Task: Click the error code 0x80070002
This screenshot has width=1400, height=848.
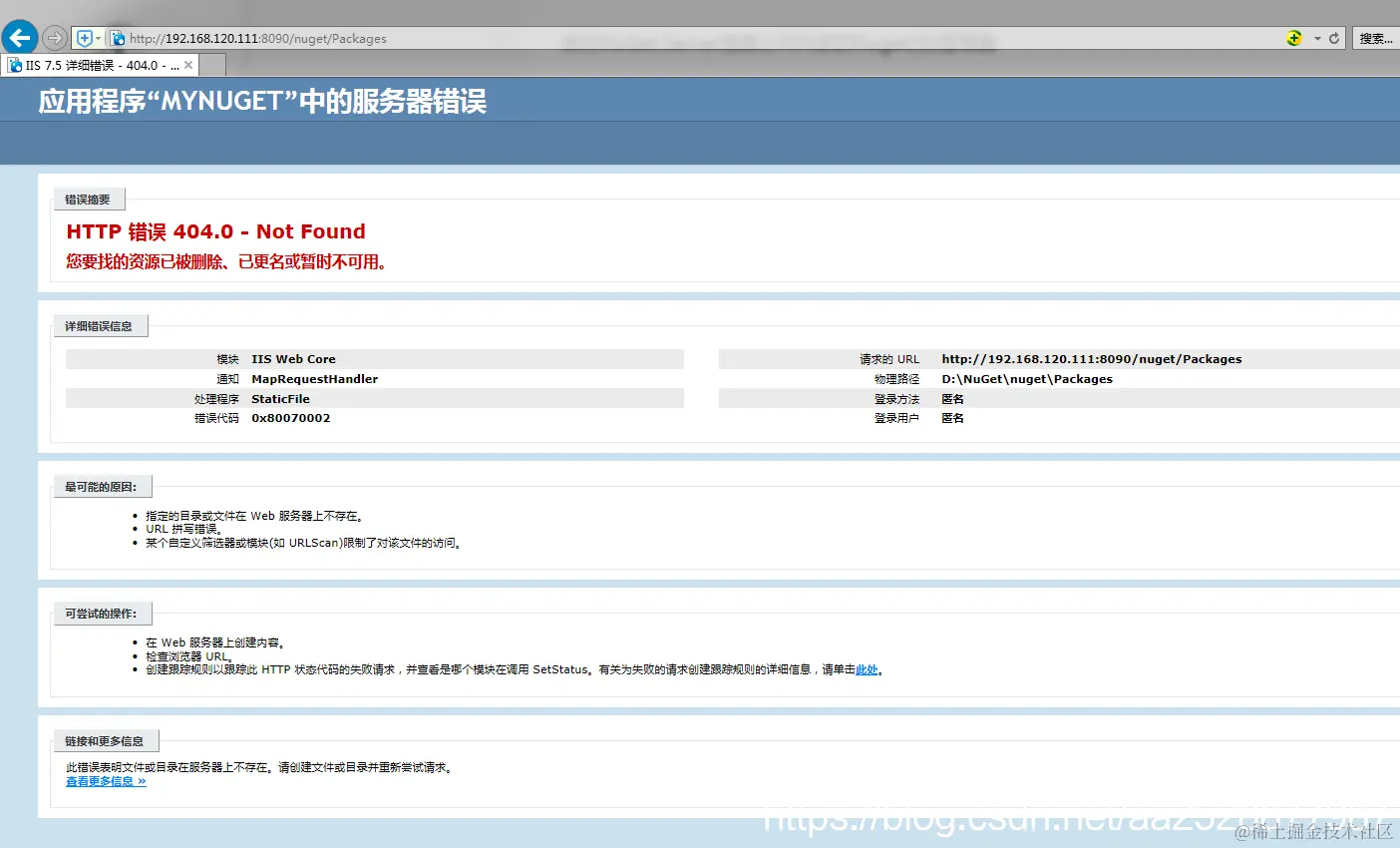Action: [x=290, y=418]
